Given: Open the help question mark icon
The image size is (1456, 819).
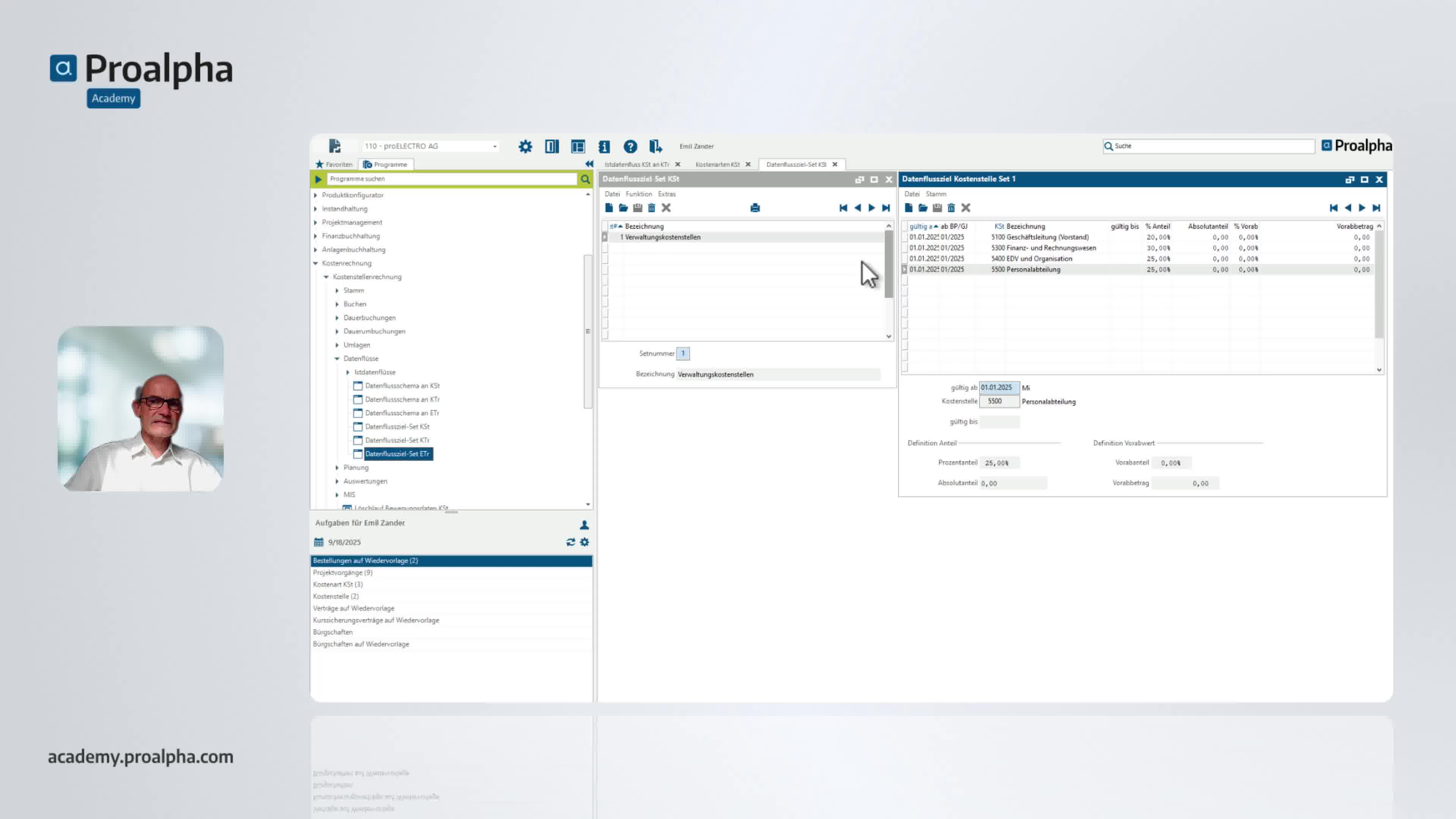Looking at the screenshot, I should tap(630, 146).
